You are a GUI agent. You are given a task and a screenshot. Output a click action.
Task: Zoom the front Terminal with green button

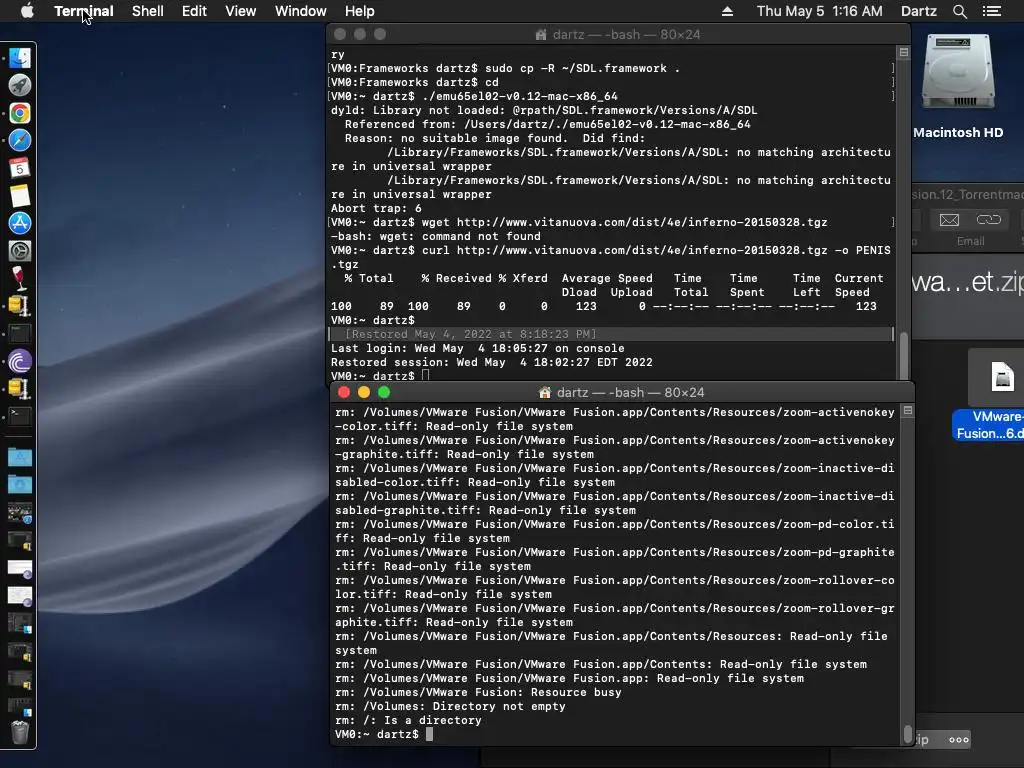(384, 392)
